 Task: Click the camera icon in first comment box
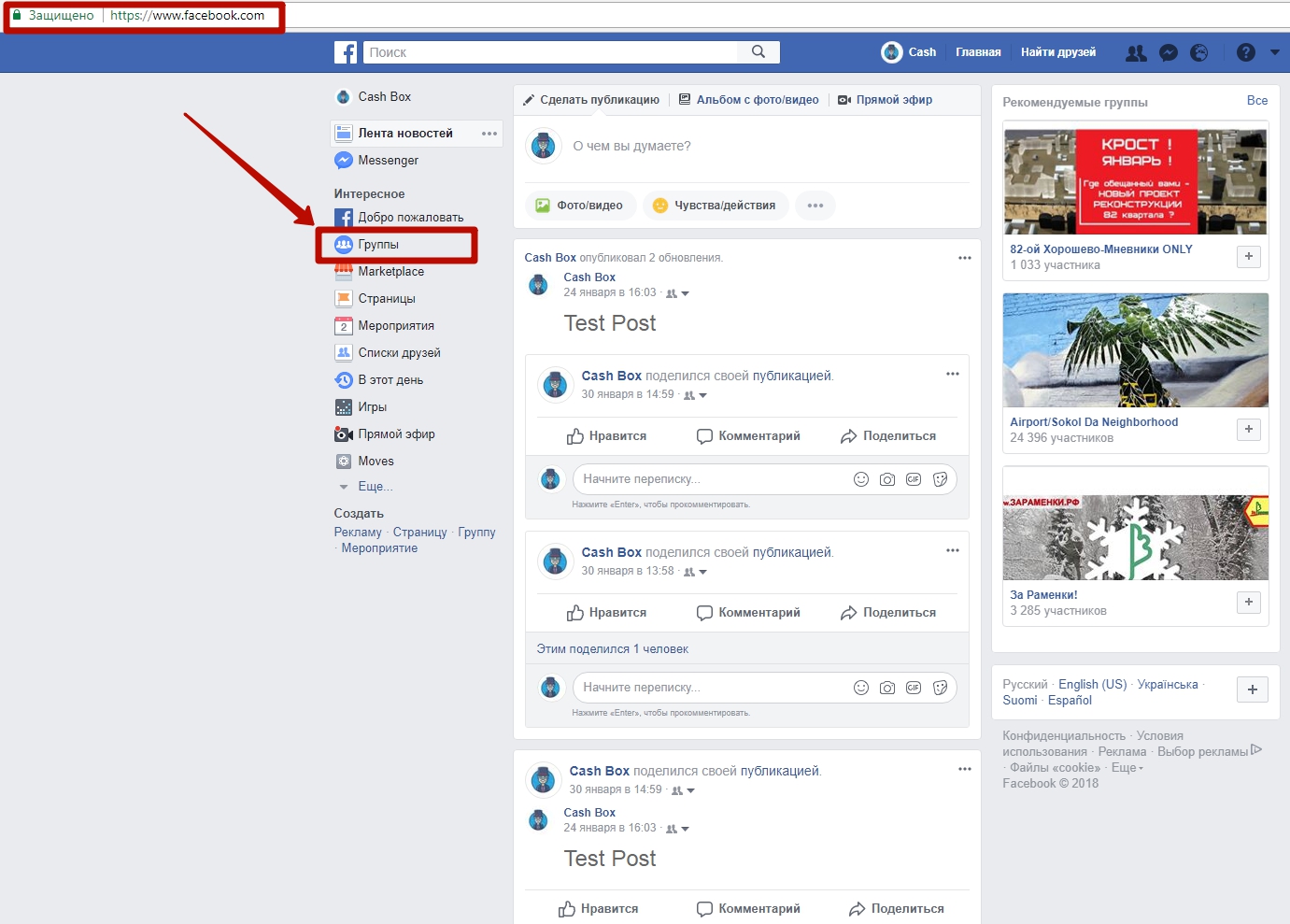(887, 479)
